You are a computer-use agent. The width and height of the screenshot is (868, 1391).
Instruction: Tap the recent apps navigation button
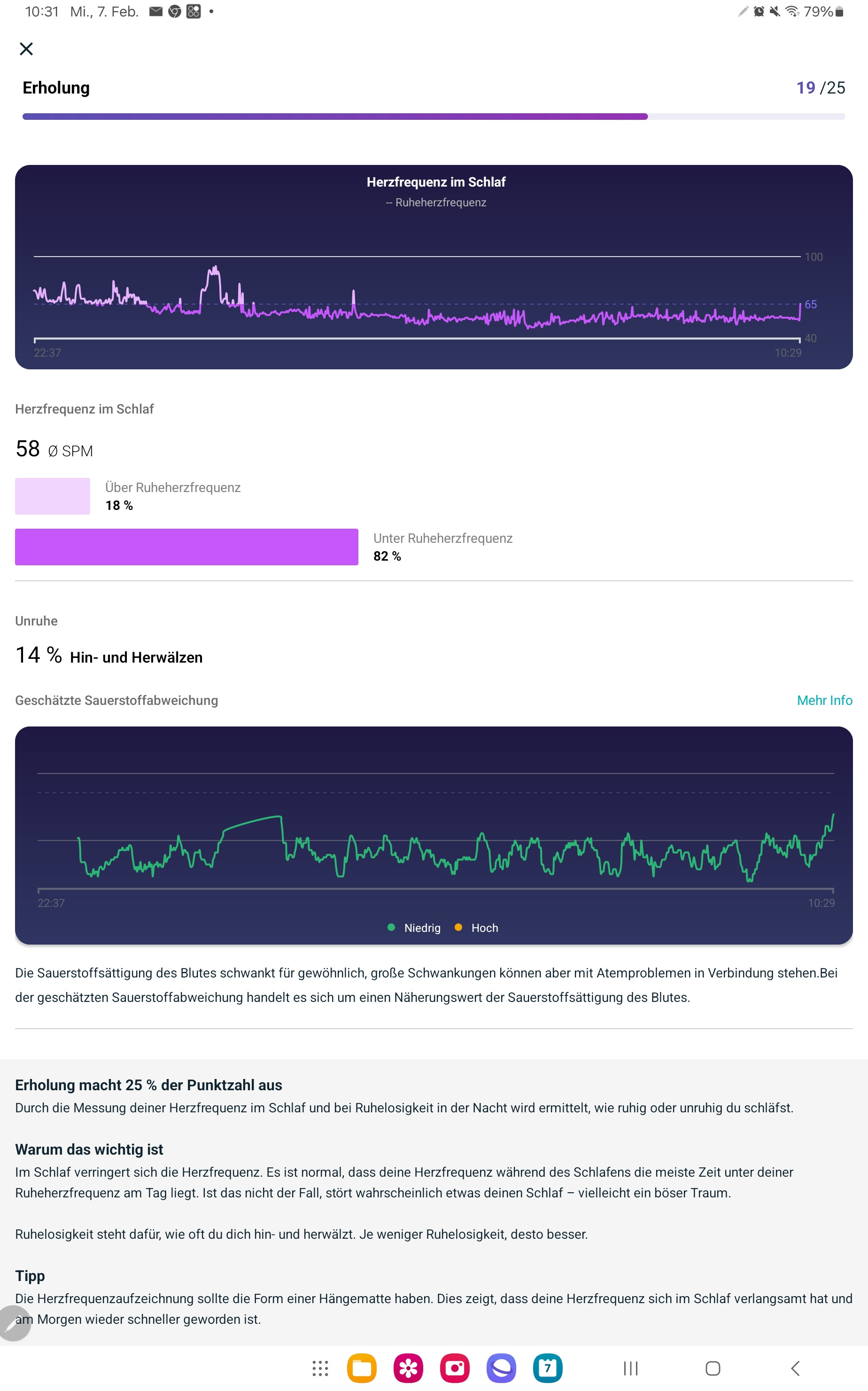(x=631, y=1368)
